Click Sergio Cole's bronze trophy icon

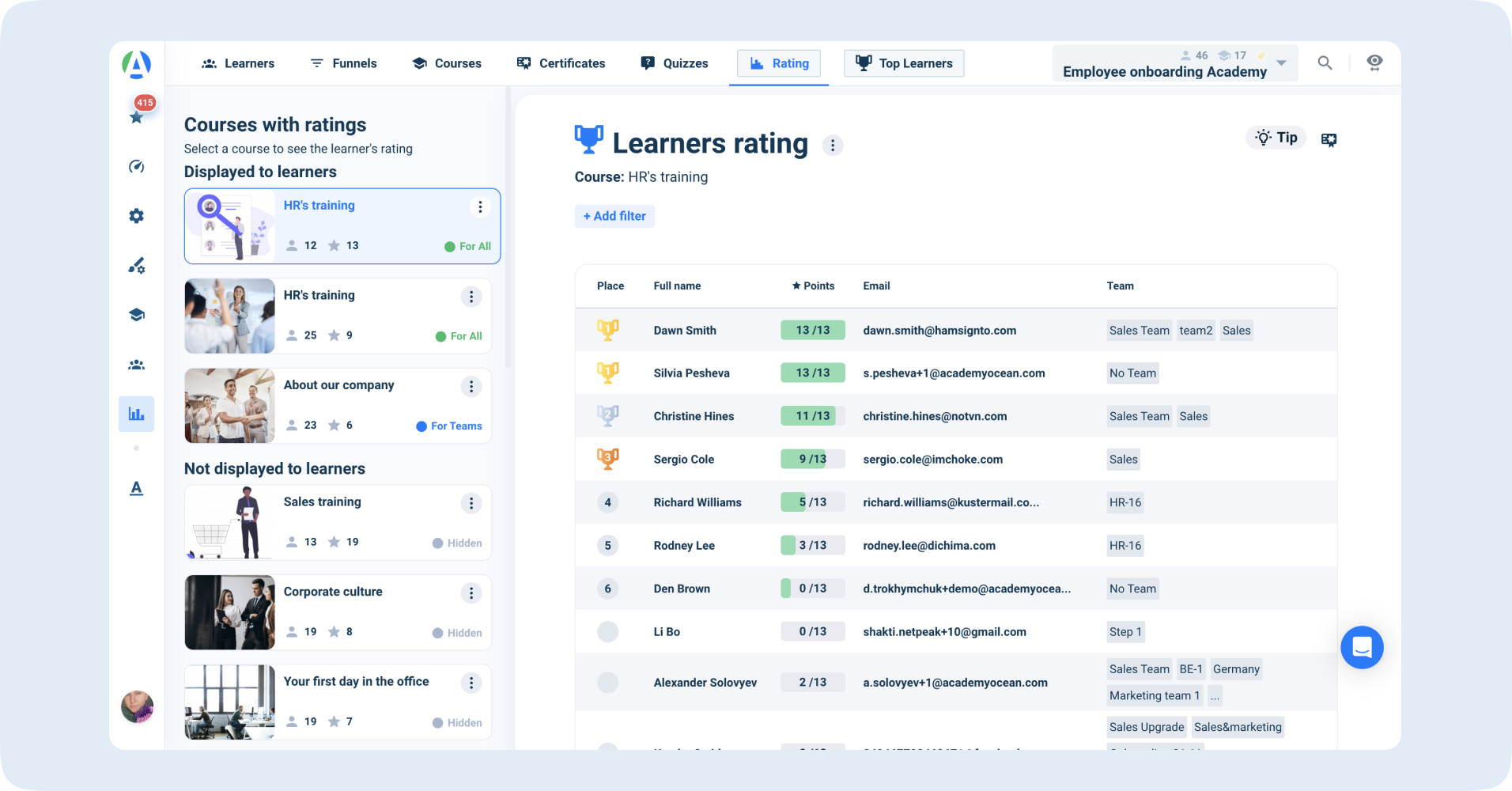click(x=608, y=459)
